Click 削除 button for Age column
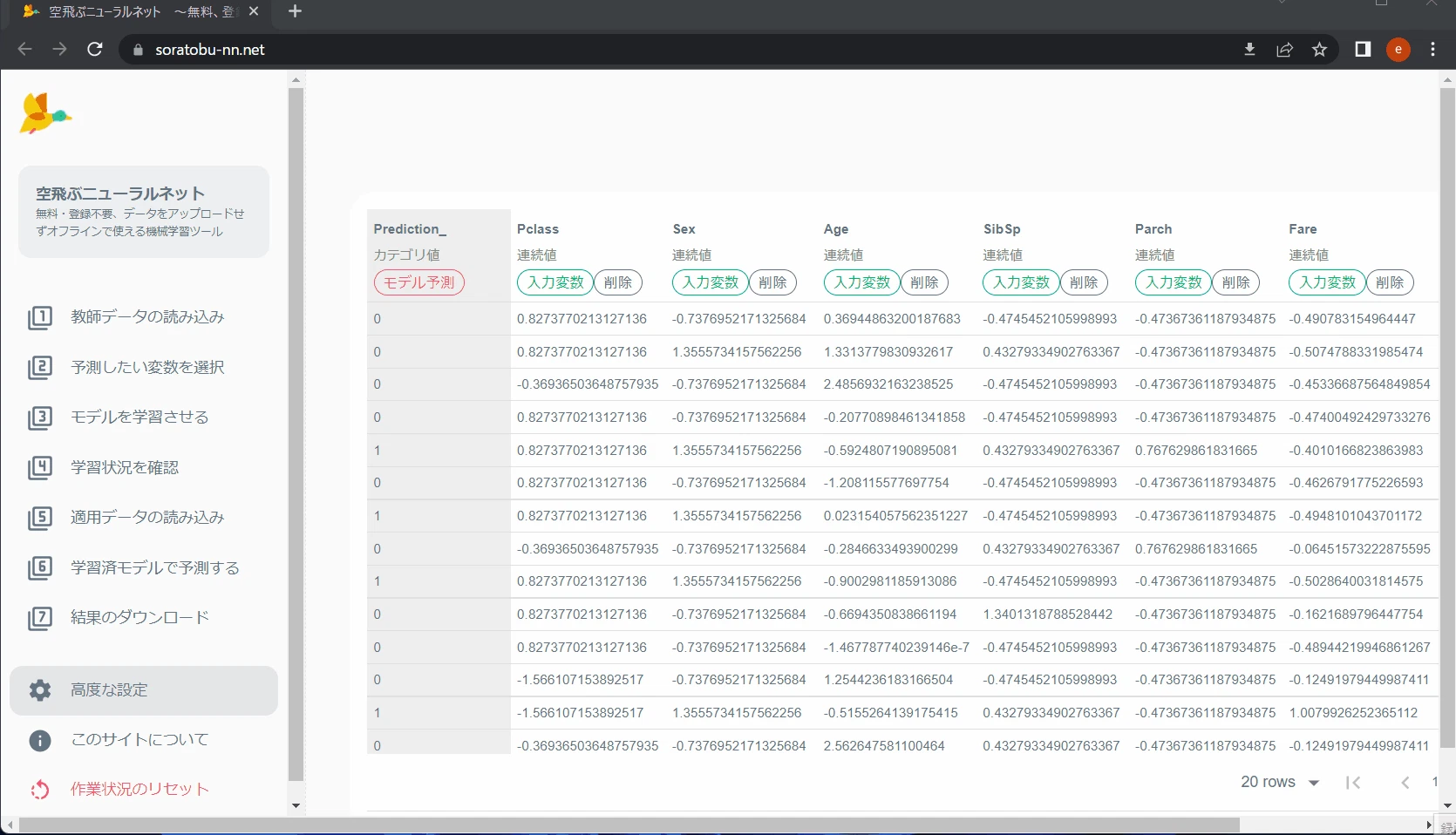Viewport: 1456px width, 835px height. (924, 282)
